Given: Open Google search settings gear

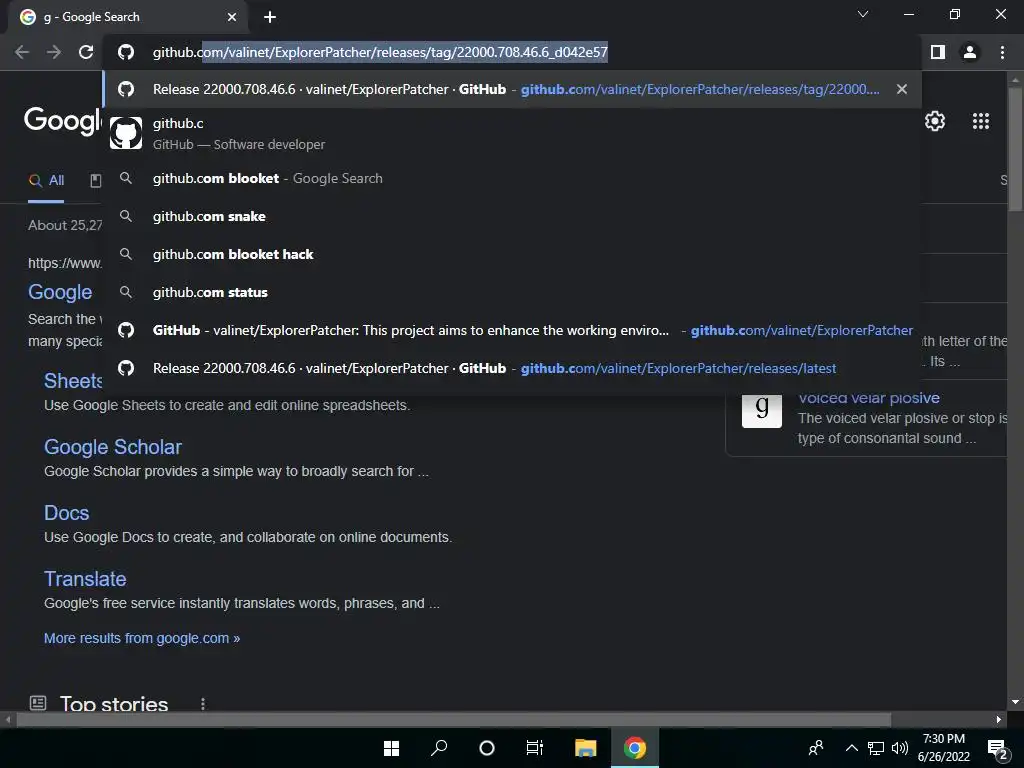Looking at the screenshot, I should (x=935, y=121).
